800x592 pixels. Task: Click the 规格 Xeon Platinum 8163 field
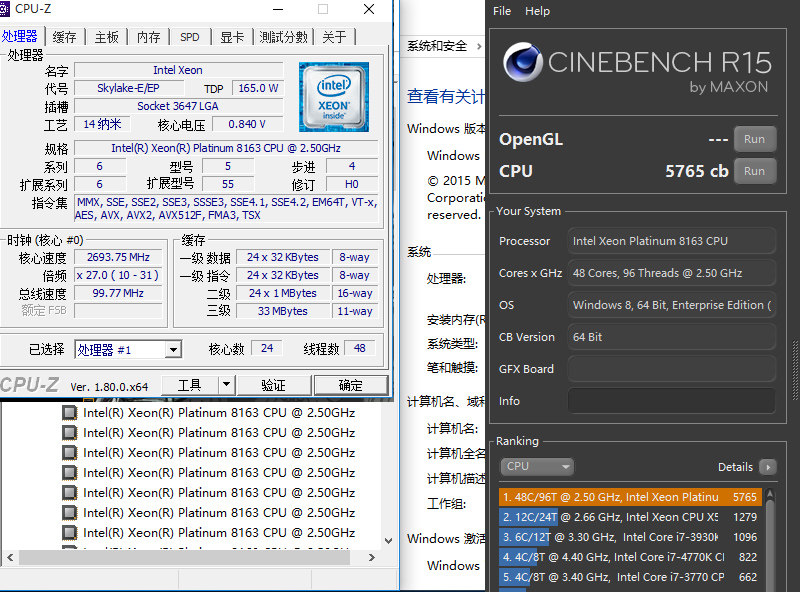pyautogui.click(x=226, y=148)
